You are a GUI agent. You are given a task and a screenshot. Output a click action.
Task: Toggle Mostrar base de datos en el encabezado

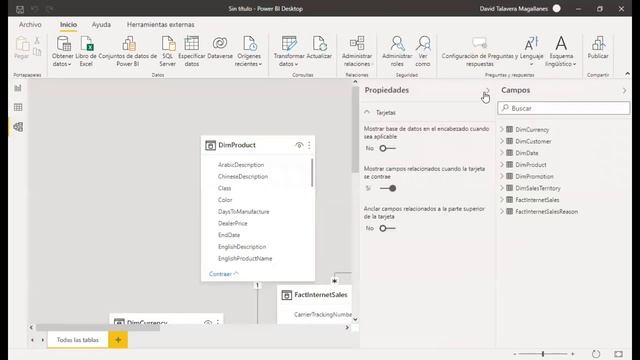[387, 148]
